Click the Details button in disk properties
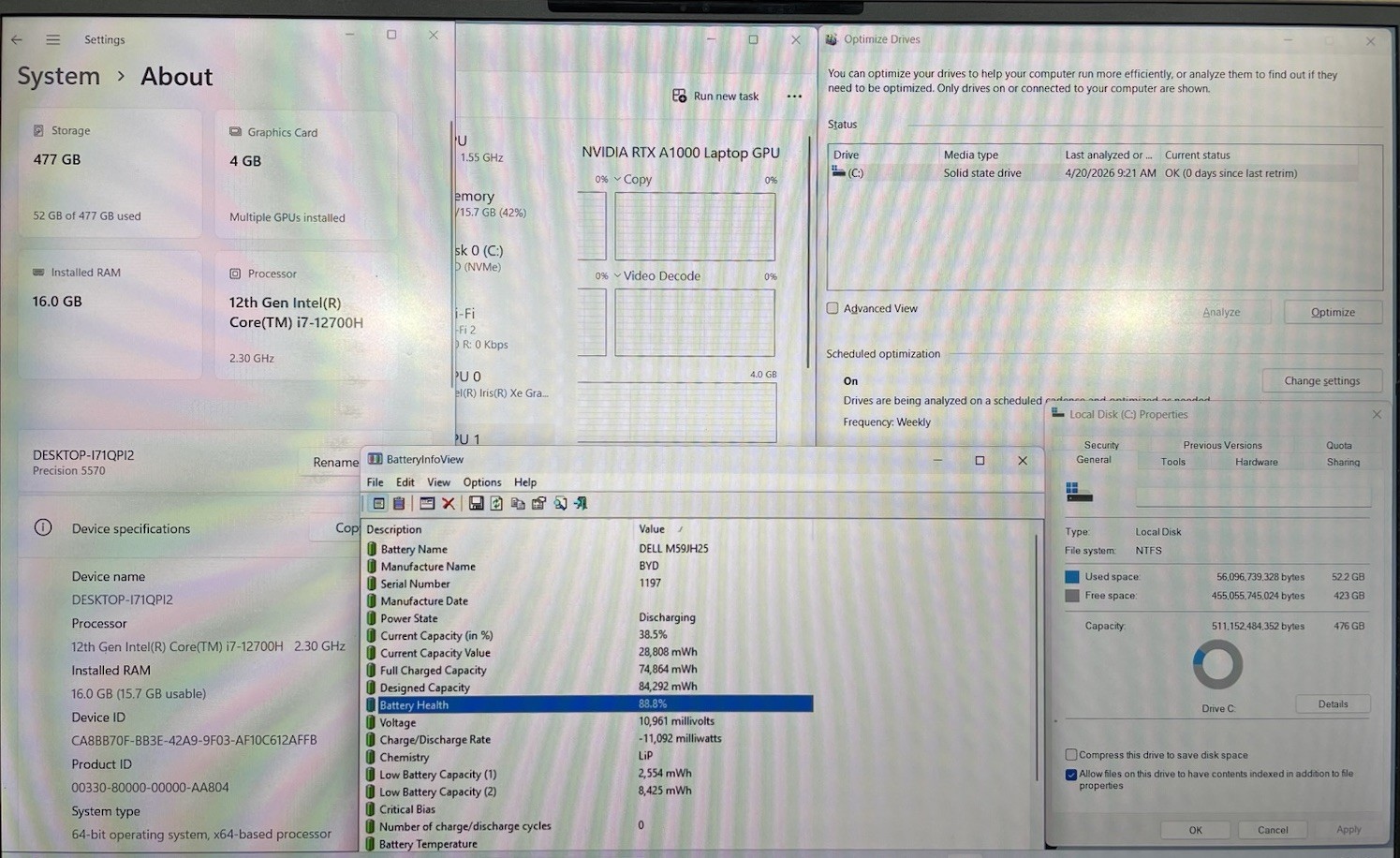The width and height of the screenshot is (1400, 858). click(x=1333, y=703)
